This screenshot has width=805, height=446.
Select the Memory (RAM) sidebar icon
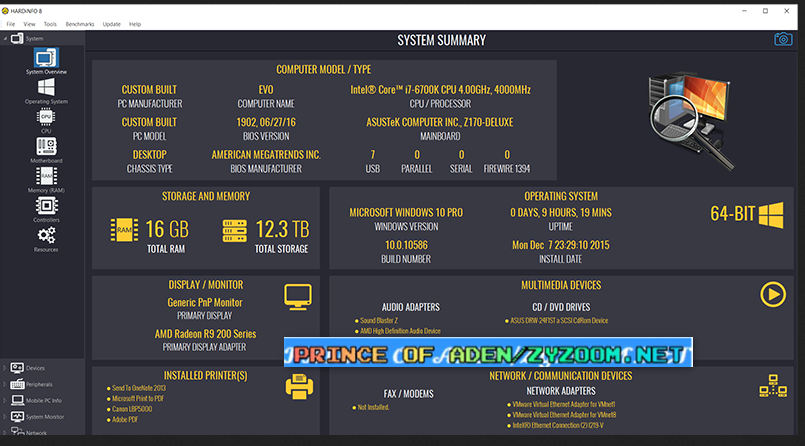46,176
